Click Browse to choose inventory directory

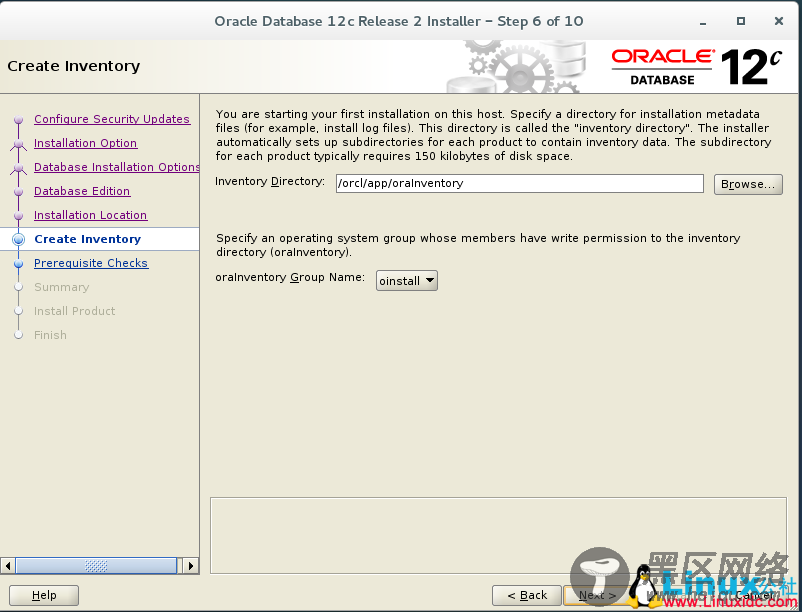click(x=748, y=184)
